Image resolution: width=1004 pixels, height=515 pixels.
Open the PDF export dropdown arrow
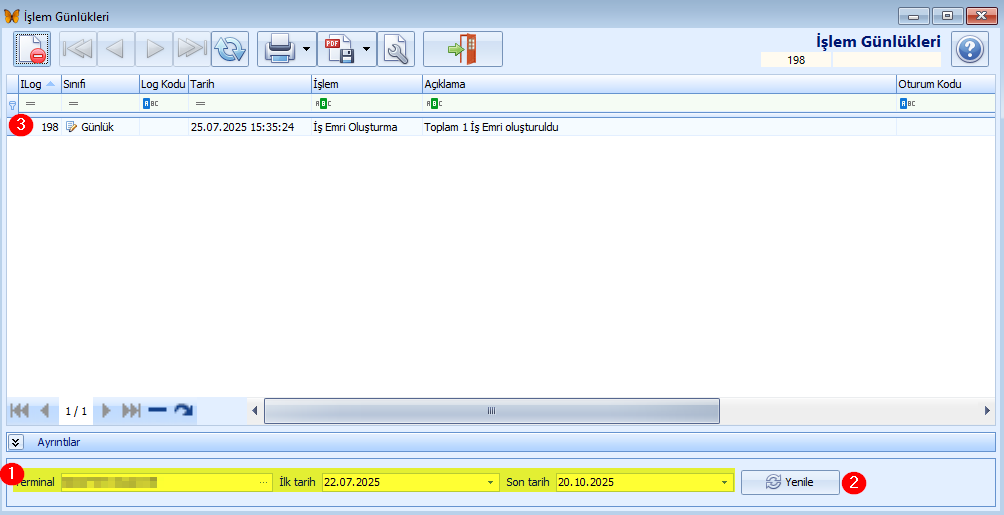367,49
